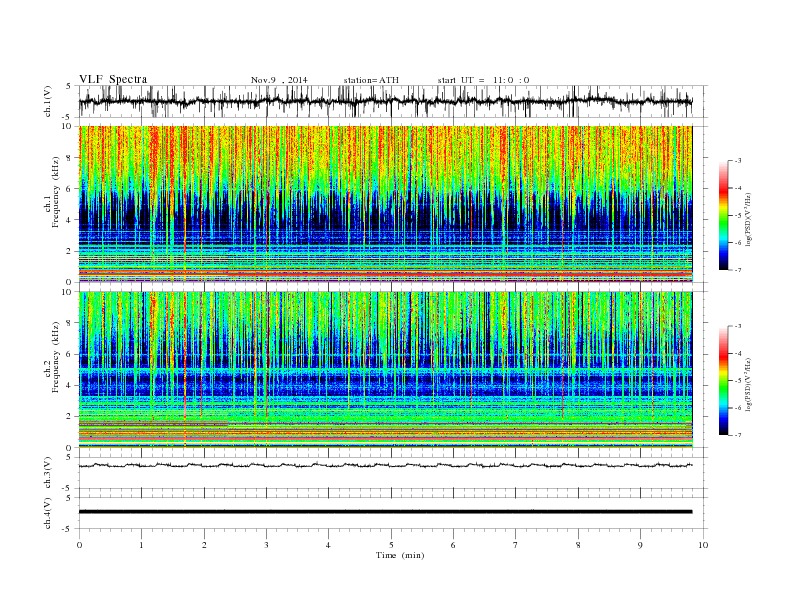Click the "-7" tick on ch.2 color bar
The height and width of the screenshot is (612, 792).
738,435
